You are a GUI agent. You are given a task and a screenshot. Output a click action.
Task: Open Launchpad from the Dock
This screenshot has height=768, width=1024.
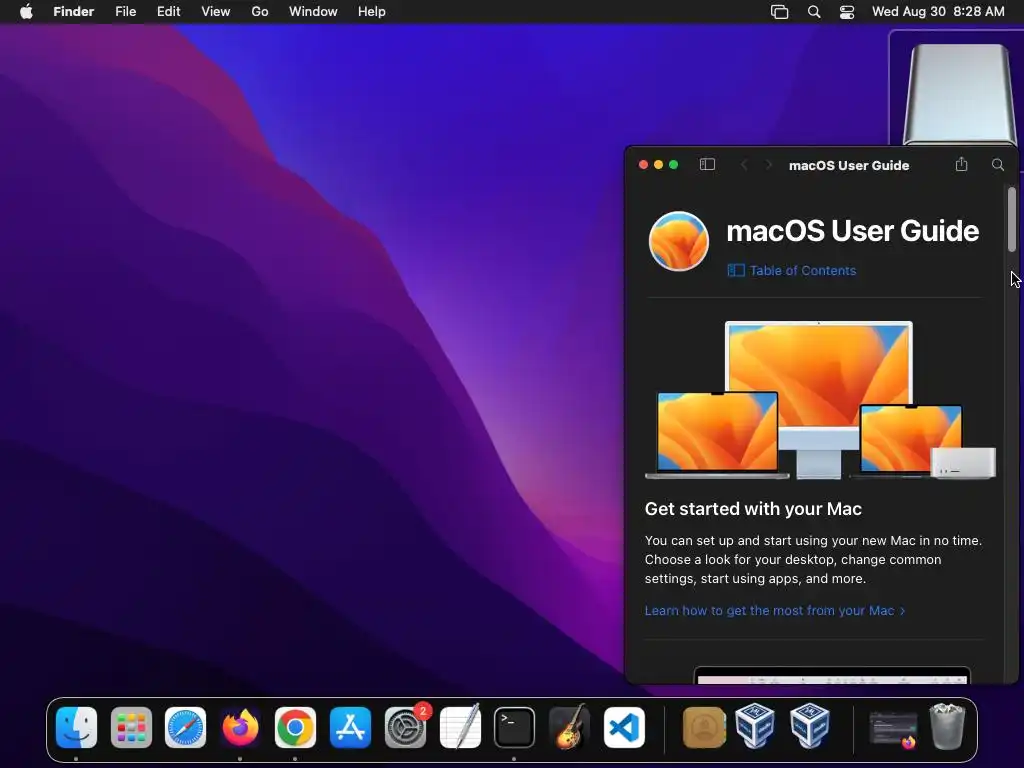(131, 727)
